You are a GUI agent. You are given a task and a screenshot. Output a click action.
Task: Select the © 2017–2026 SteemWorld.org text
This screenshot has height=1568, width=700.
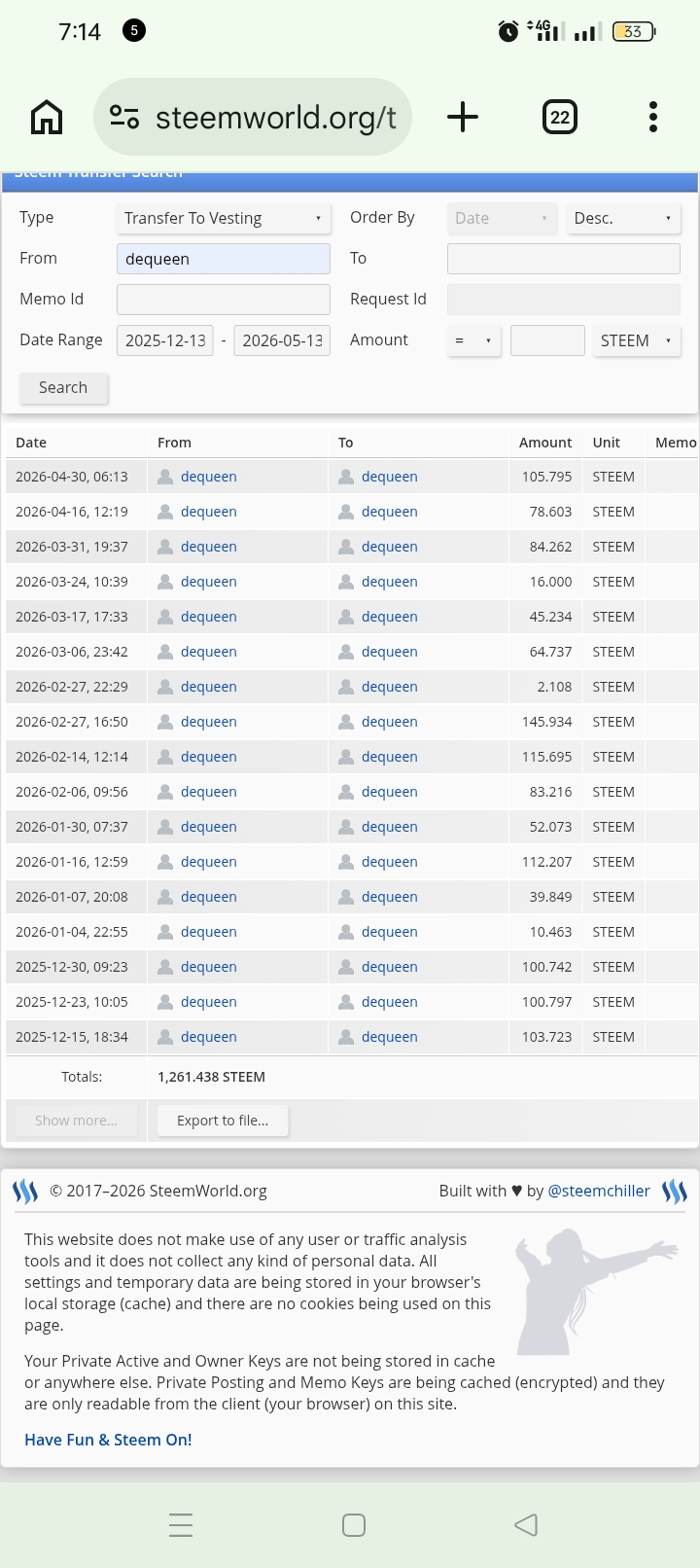click(158, 1191)
